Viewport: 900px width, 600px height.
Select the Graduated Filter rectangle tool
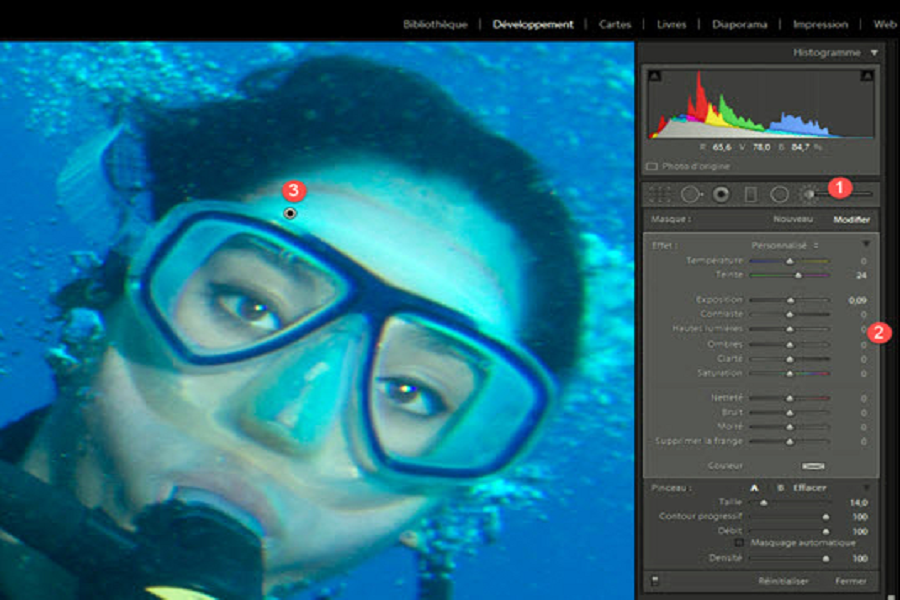click(x=750, y=194)
